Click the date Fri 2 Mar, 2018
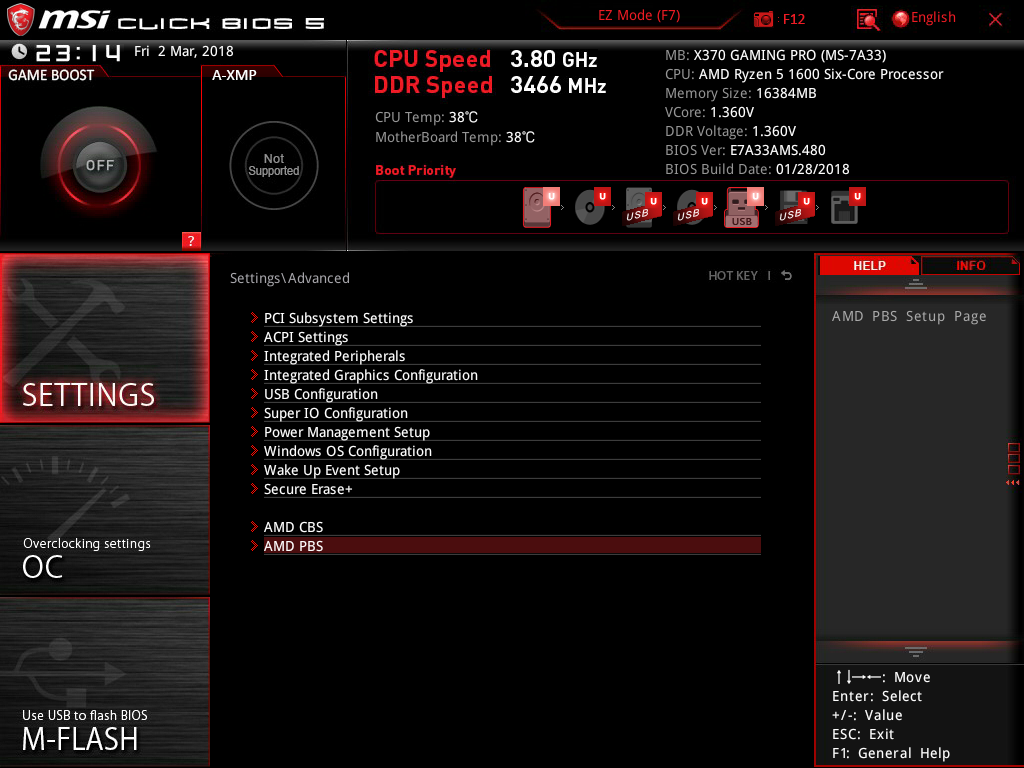1024x768 pixels. click(x=184, y=51)
